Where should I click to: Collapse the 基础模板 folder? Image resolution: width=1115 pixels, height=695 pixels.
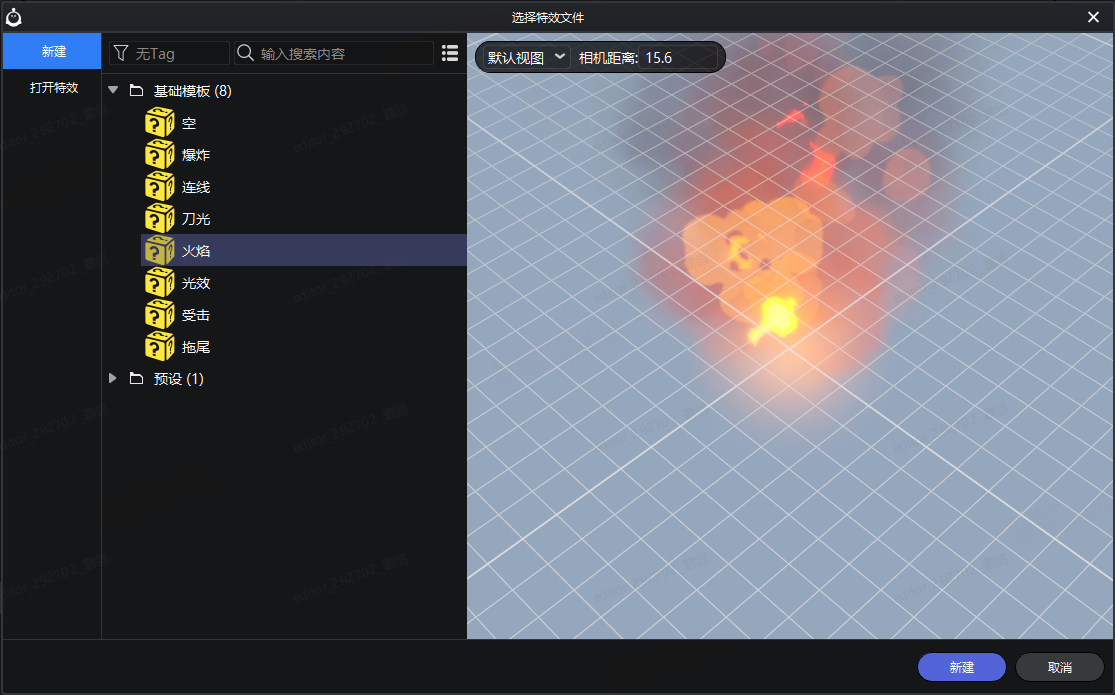(x=113, y=91)
